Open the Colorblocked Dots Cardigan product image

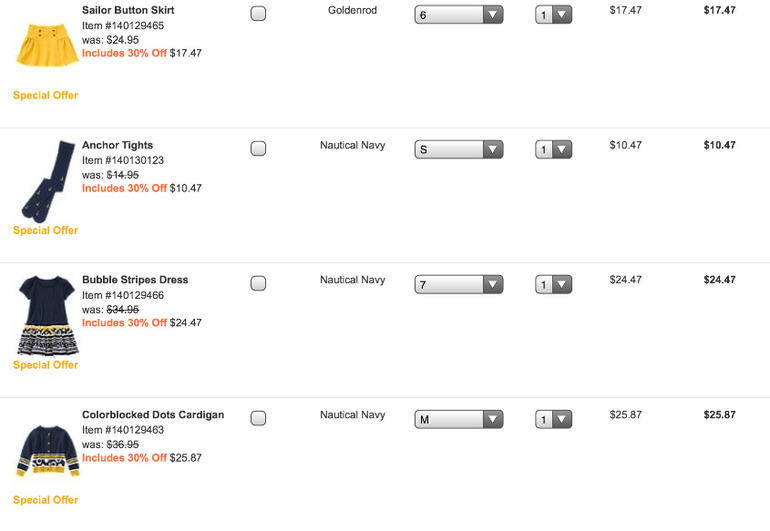(x=46, y=451)
